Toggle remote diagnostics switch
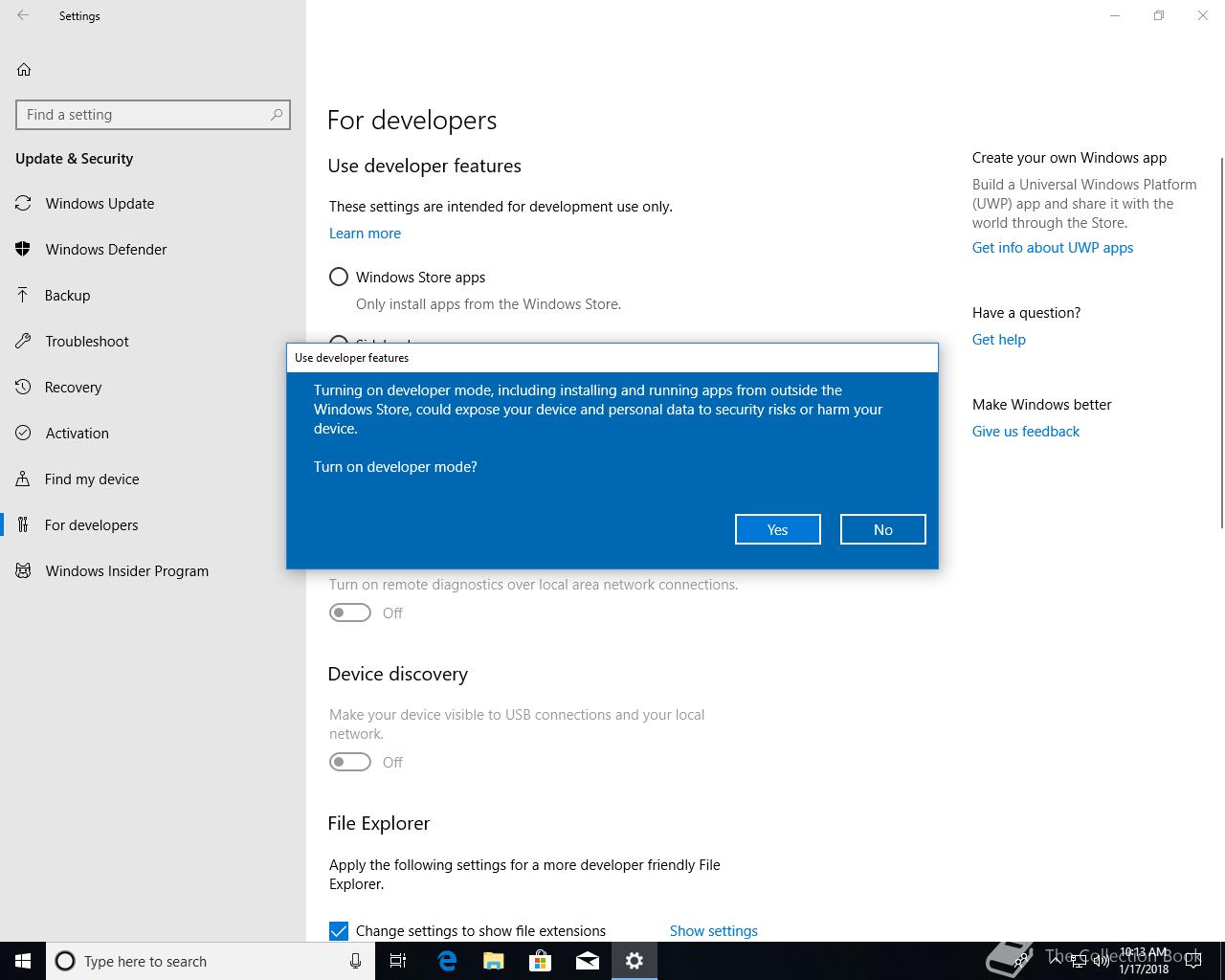 click(x=350, y=612)
